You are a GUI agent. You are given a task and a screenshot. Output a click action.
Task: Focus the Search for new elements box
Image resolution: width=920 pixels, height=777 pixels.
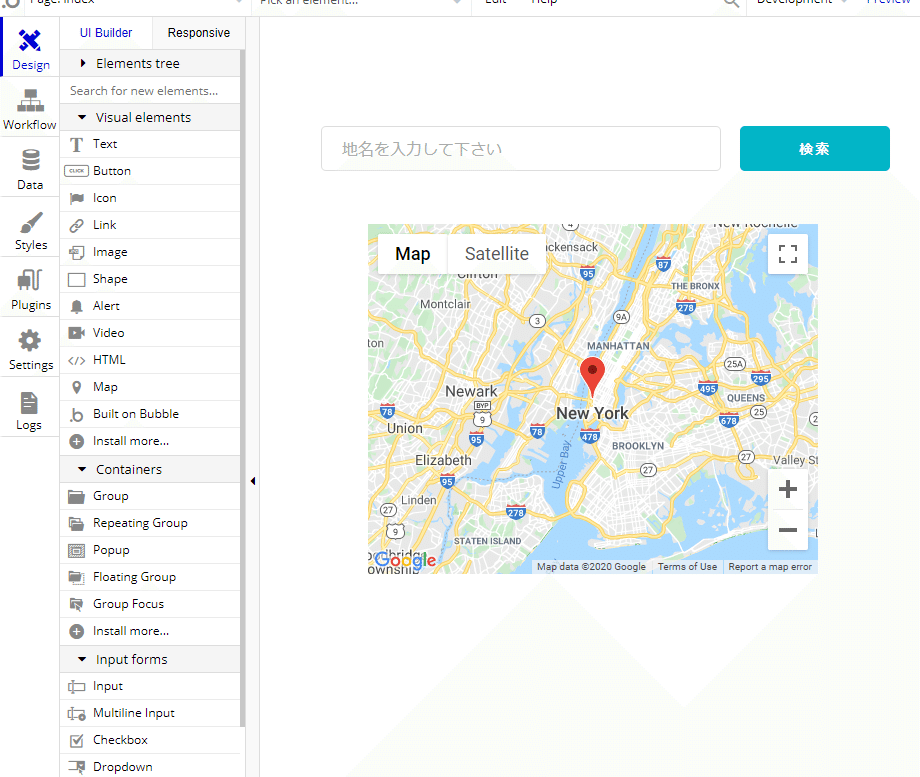coord(150,90)
